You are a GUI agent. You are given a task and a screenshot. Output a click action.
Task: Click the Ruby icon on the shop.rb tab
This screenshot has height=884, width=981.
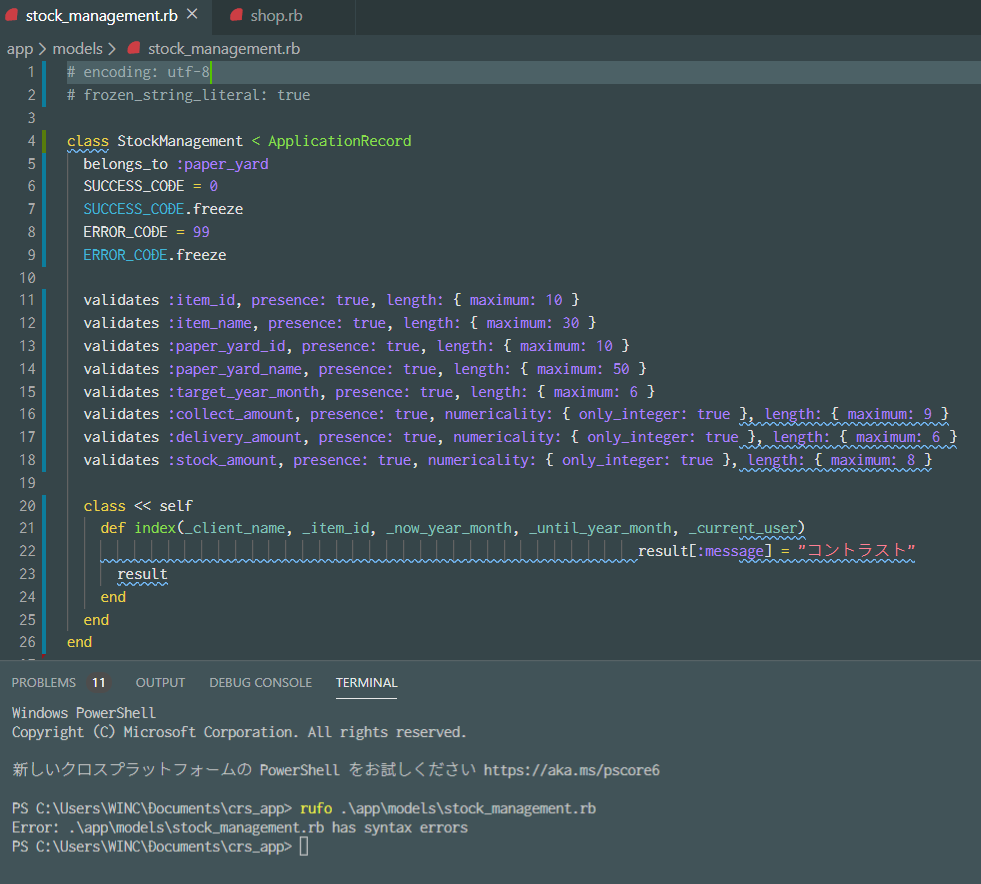[236, 16]
